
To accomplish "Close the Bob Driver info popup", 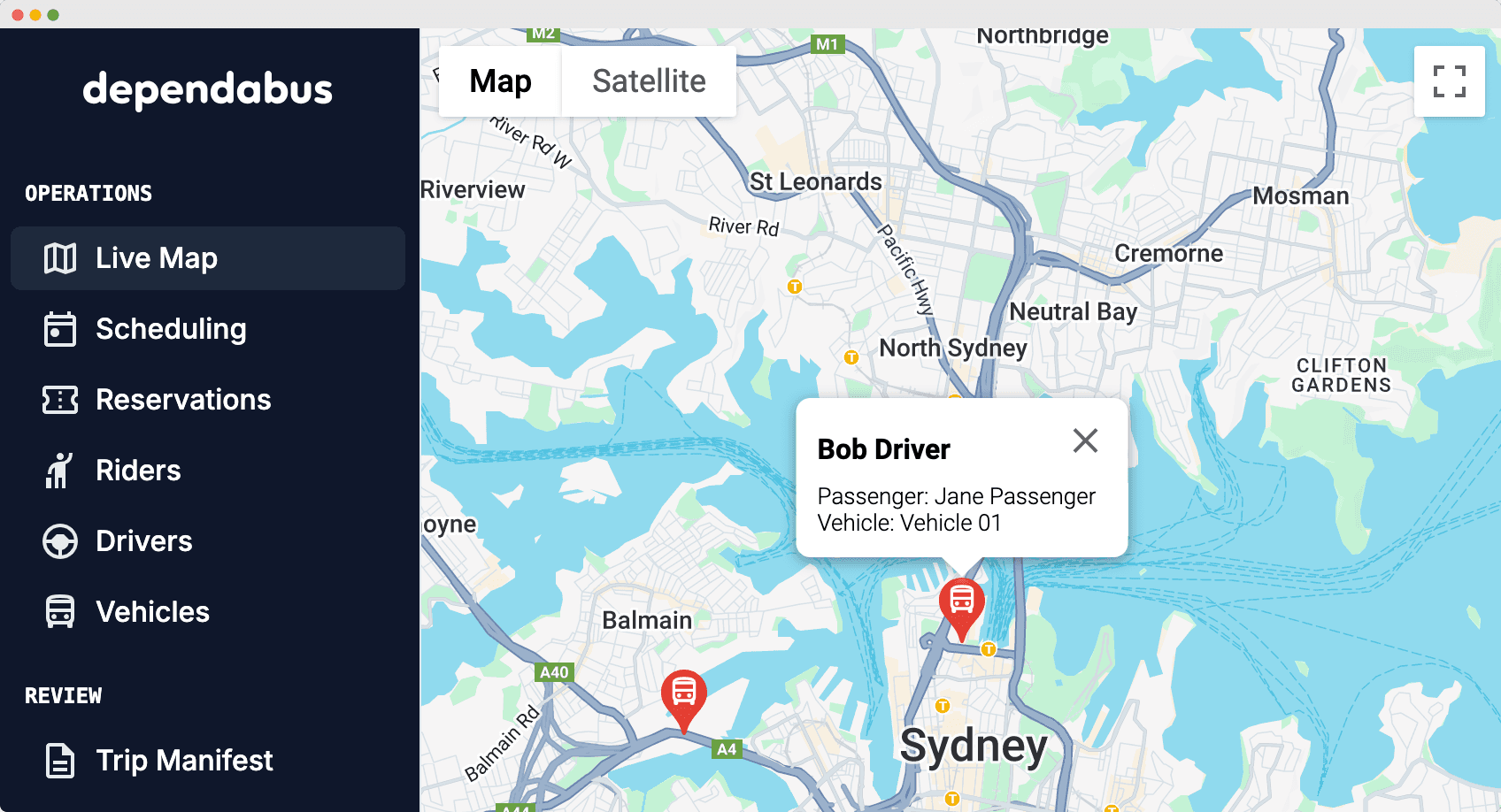I will click(1085, 440).
